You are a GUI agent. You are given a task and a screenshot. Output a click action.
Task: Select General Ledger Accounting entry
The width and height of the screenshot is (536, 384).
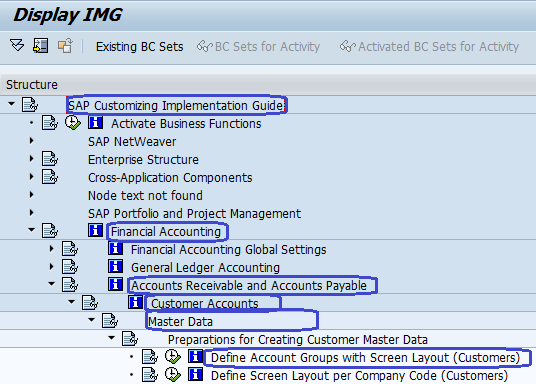pos(205,267)
